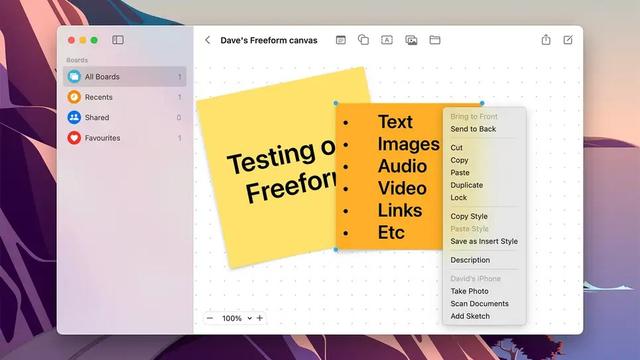The image size is (640, 360).
Task: Choose Send to Back in context menu
Action: pos(473,129)
